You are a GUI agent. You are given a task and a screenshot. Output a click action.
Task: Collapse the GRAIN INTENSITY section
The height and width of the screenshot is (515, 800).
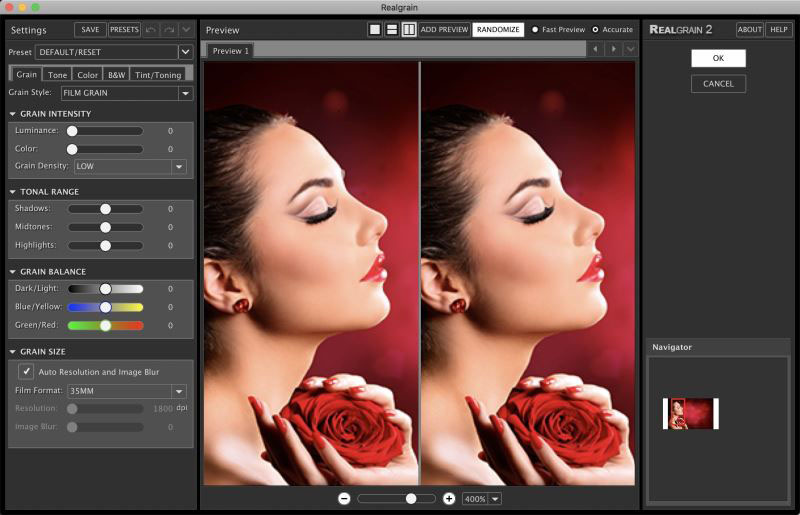[13, 114]
